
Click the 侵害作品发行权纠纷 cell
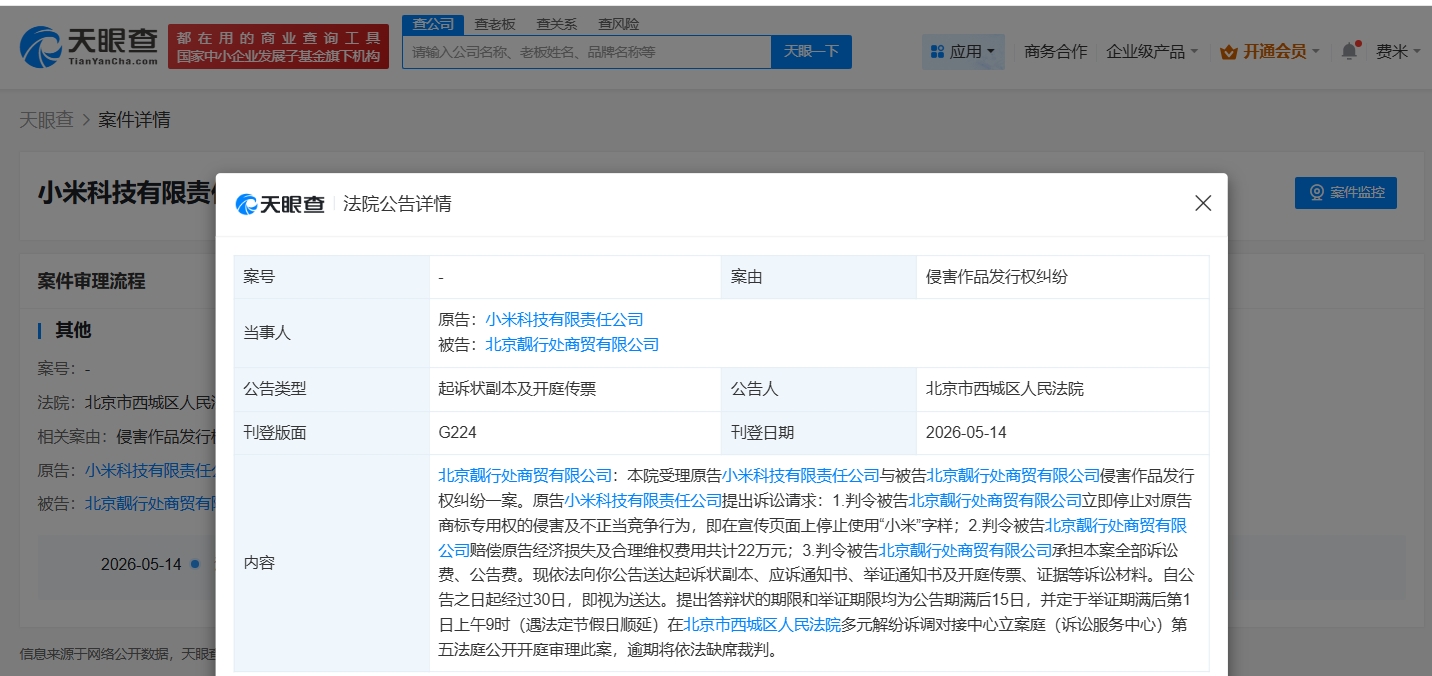(x=1062, y=277)
